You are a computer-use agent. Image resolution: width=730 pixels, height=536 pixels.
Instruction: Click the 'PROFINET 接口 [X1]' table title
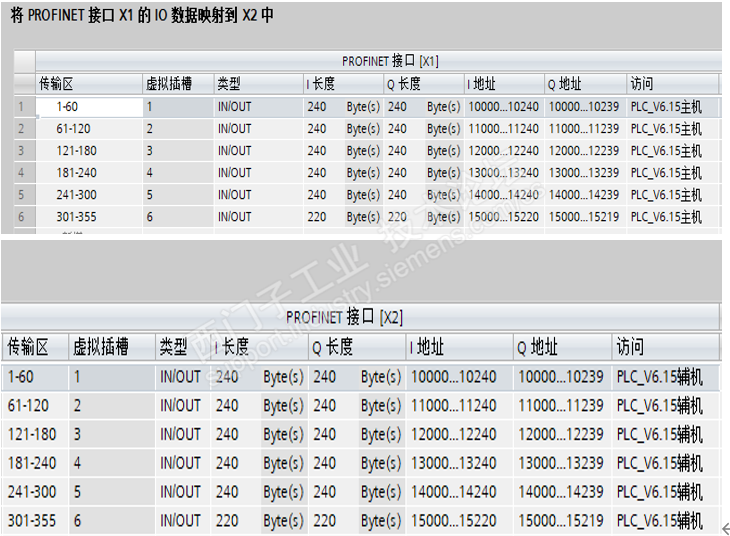pos(390,61)
